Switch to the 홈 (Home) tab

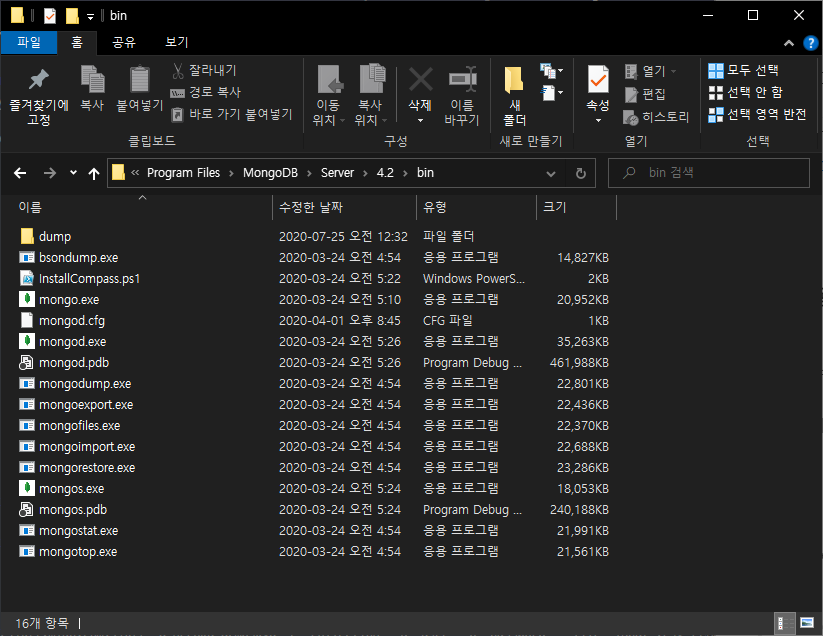click(77, 42)
